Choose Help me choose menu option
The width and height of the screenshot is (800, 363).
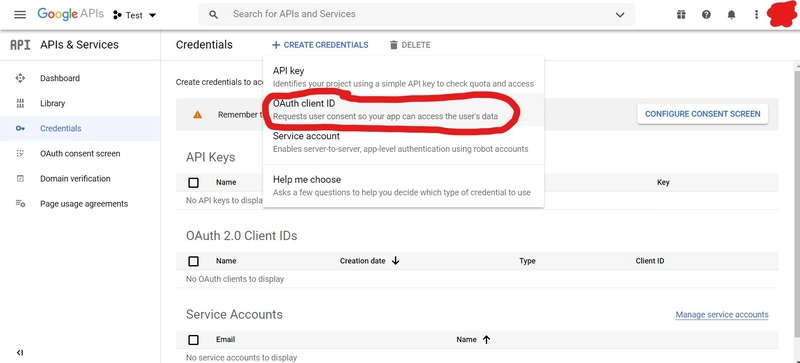pyautogui.click(x=404, y=186)
